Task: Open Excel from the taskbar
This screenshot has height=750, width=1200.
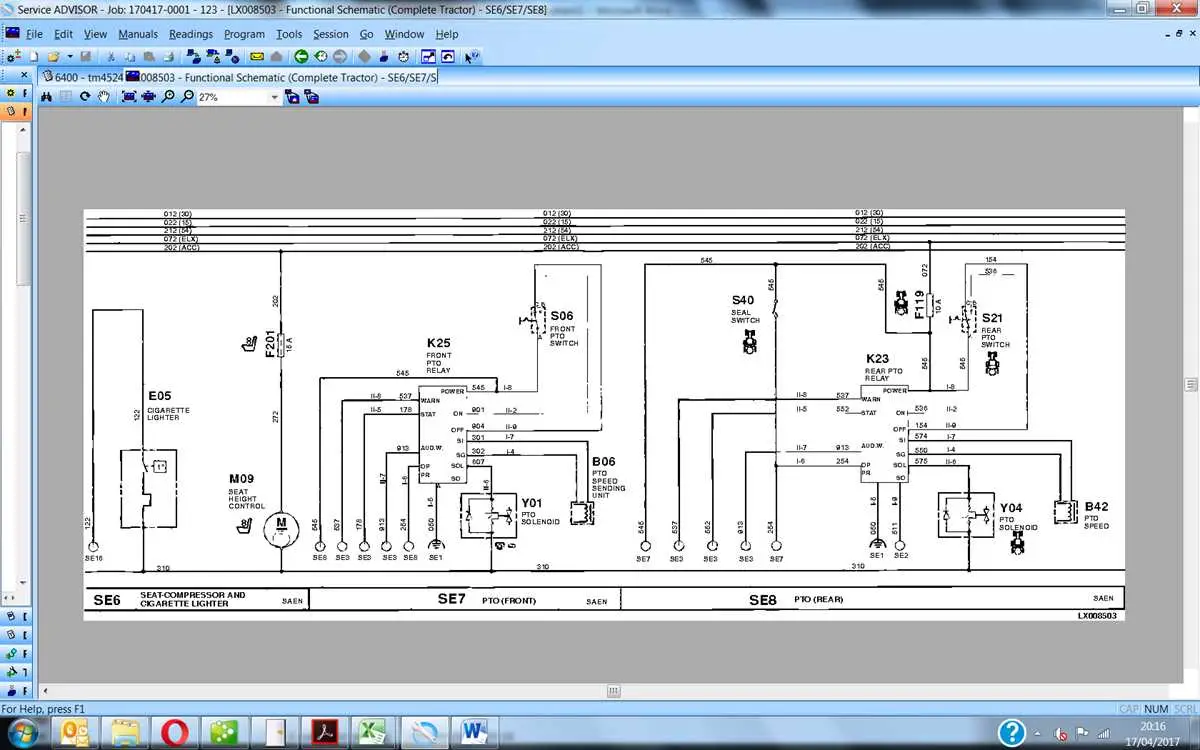Action: coord(374,733)
